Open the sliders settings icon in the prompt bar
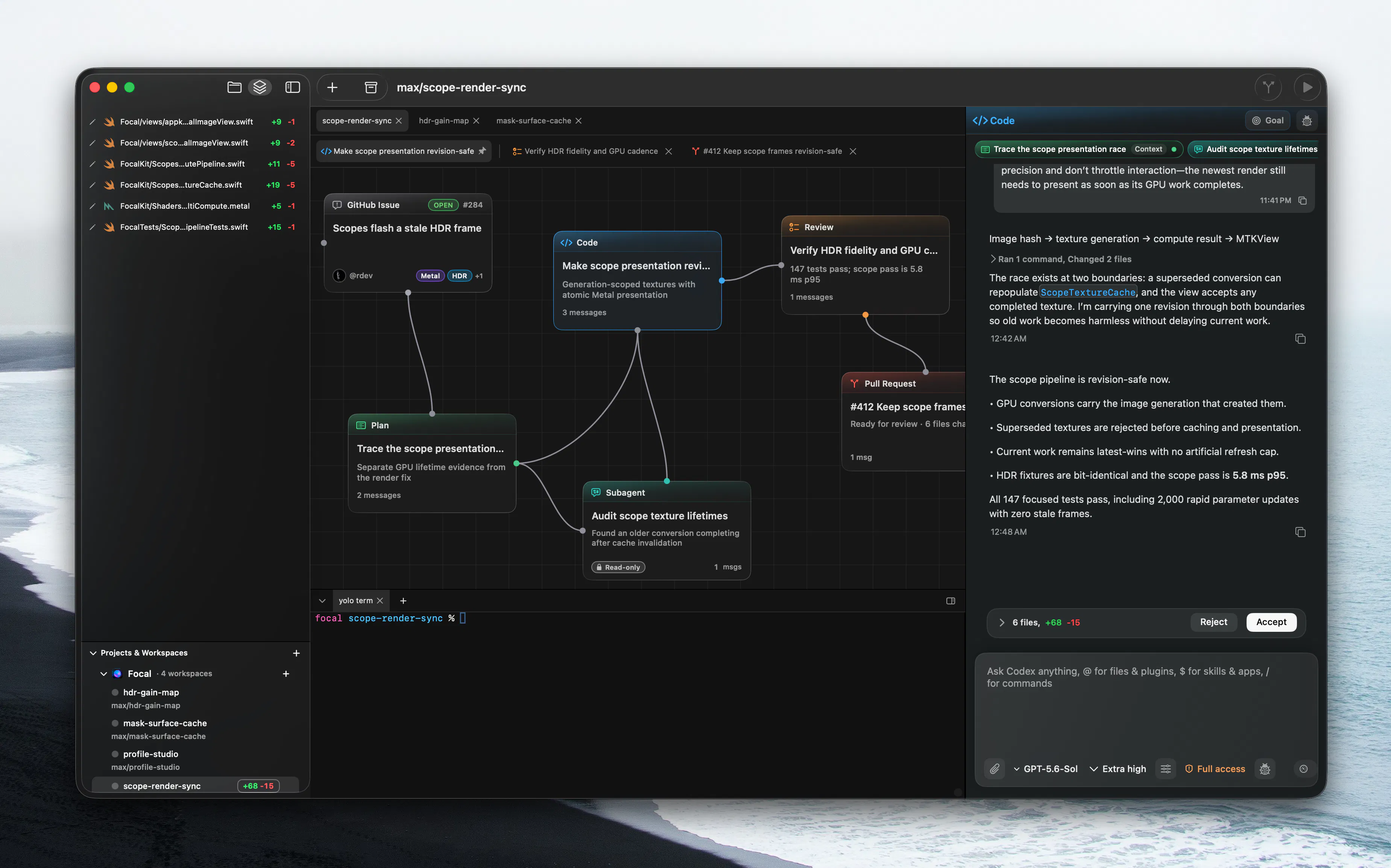This screenshot has width=1391, height=868. point(1165,769)
